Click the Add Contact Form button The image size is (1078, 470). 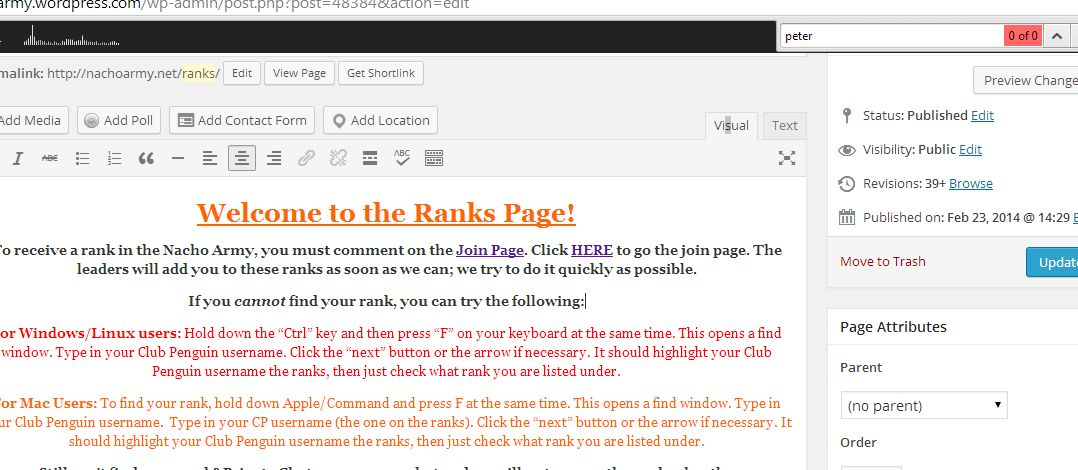[x=242, y=120]
